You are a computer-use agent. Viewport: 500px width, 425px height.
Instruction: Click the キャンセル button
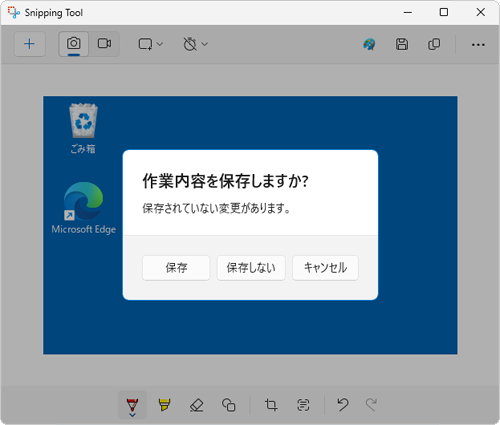pyautogui.click(x=325, y=268)
